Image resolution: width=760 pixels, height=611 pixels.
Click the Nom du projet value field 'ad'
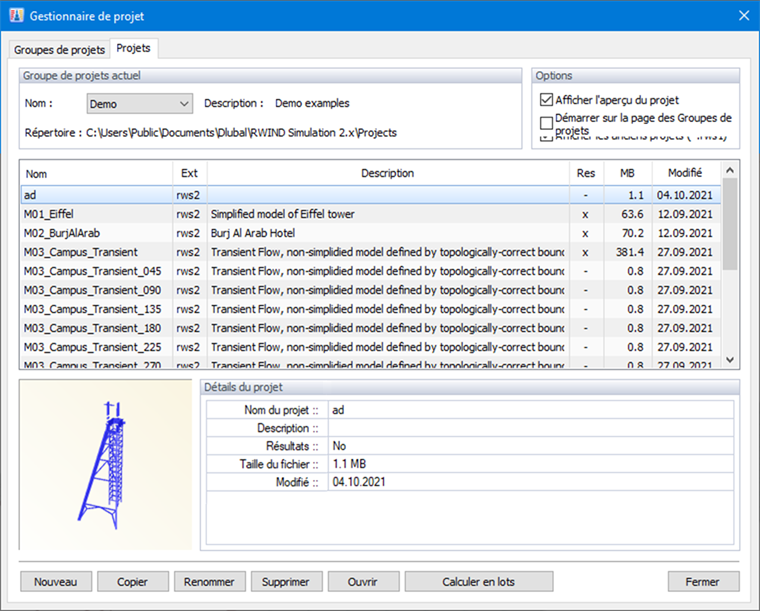tap(531, 410)
